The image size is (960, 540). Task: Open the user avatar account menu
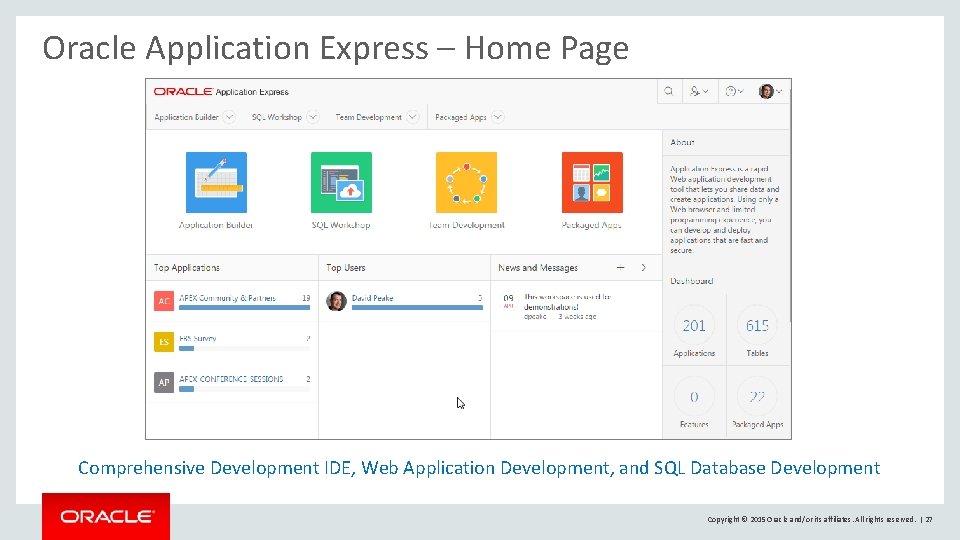pyautogui.click(x=770, y=91)
